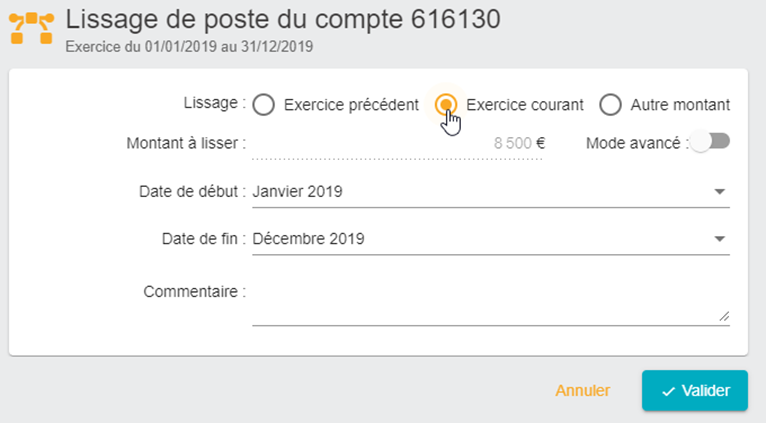Cancel with the Annuler link
The height and width of the screenshot is (423, 766).
click(583, 390)
